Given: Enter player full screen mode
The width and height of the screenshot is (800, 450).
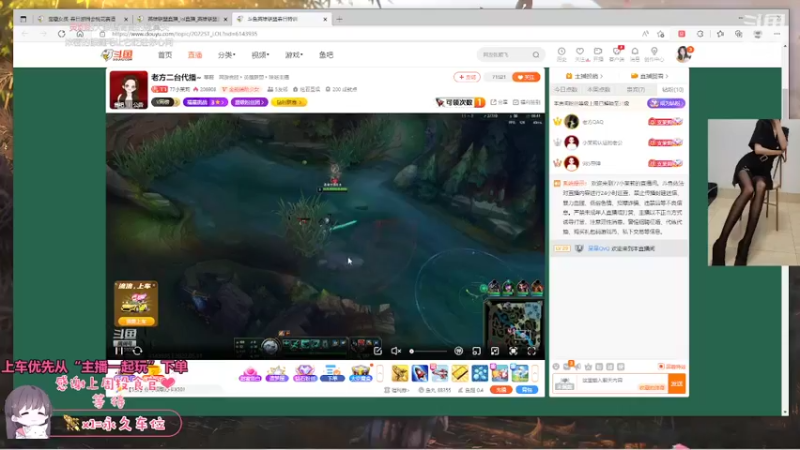Looking at the screenshot, I should [532, 351].
